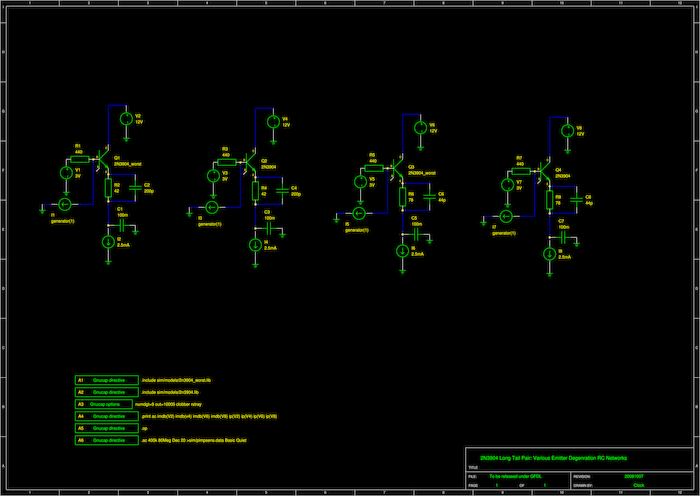Pick capacitor C5 100m symbol
Screen dimensions: 700x496
pyautogui.click(x=416, y=234)
